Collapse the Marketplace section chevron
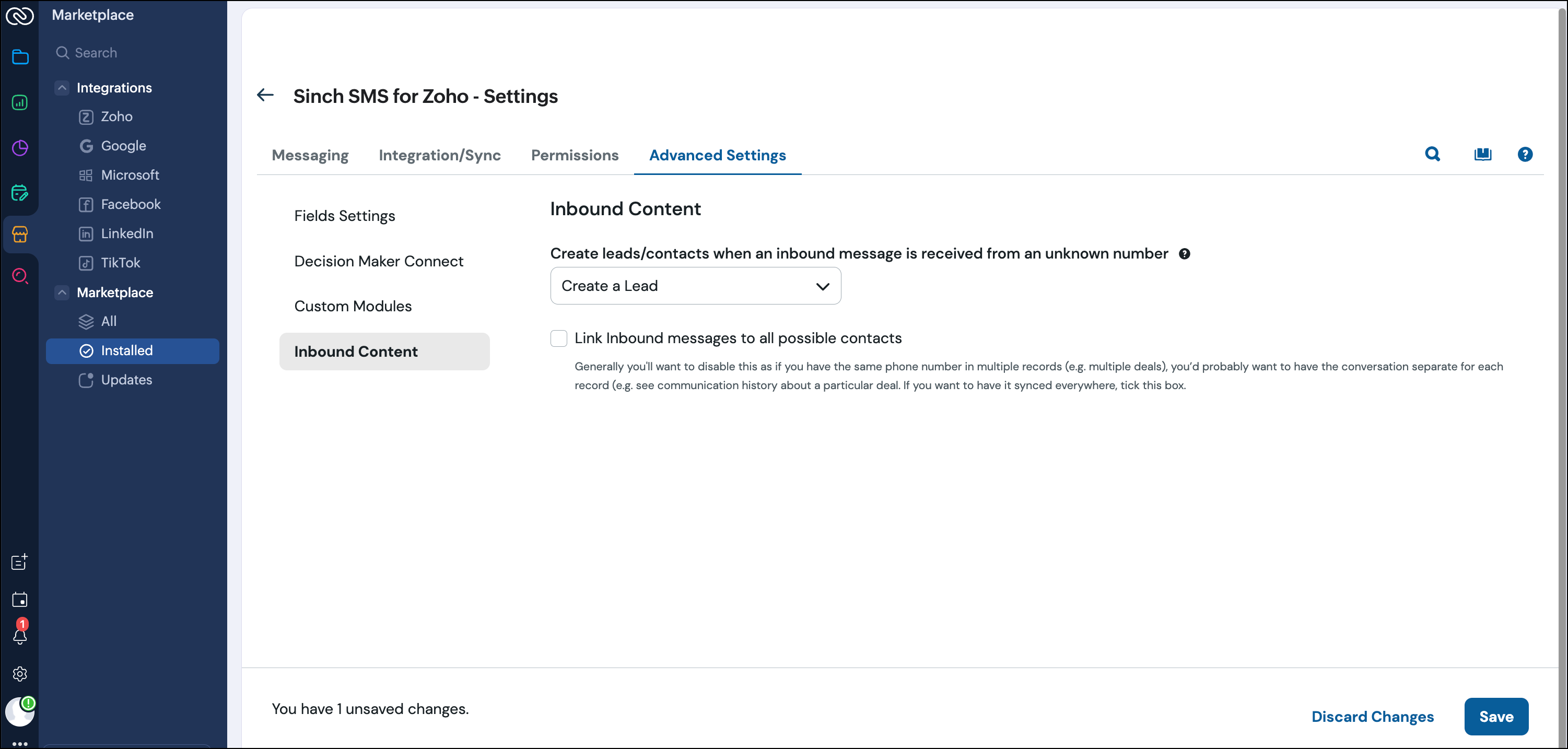This screenshot has height=749, width=1568. coord(62,292)
